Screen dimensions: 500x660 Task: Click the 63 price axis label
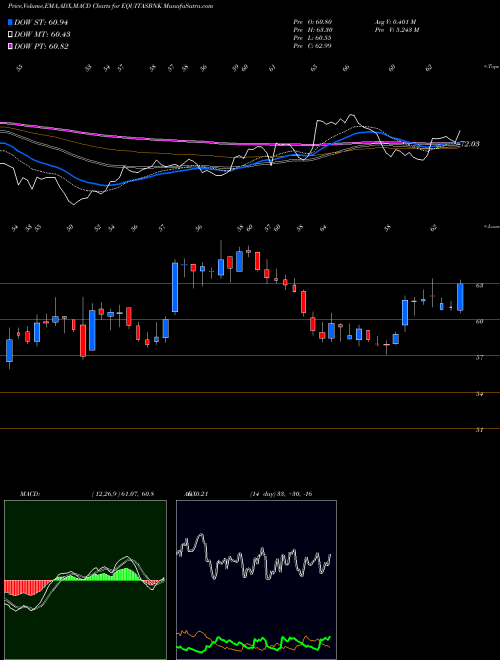pos(479,285)
